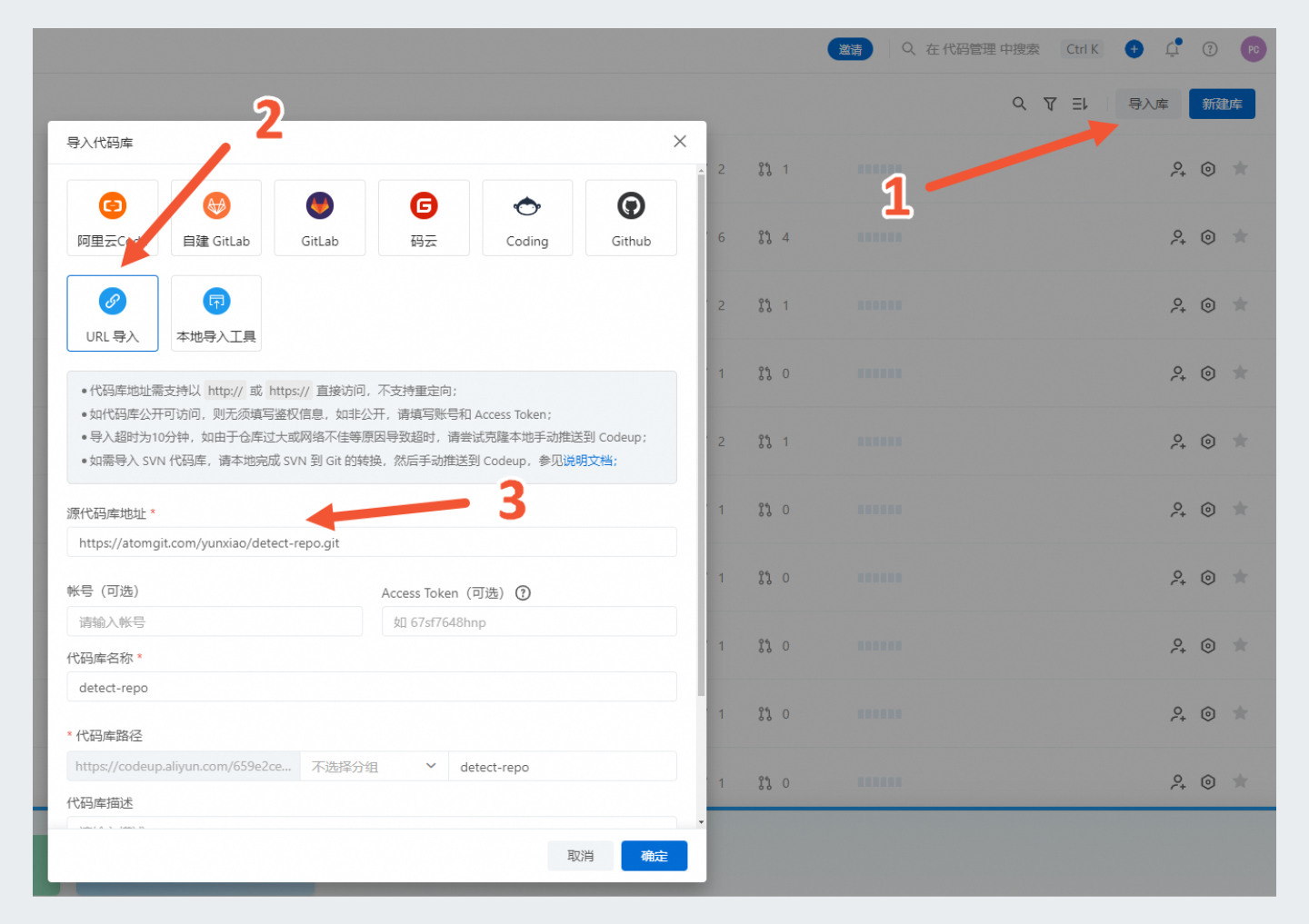Open settings of second repository row
The image size is (1309, 924).
[1208, 237]
